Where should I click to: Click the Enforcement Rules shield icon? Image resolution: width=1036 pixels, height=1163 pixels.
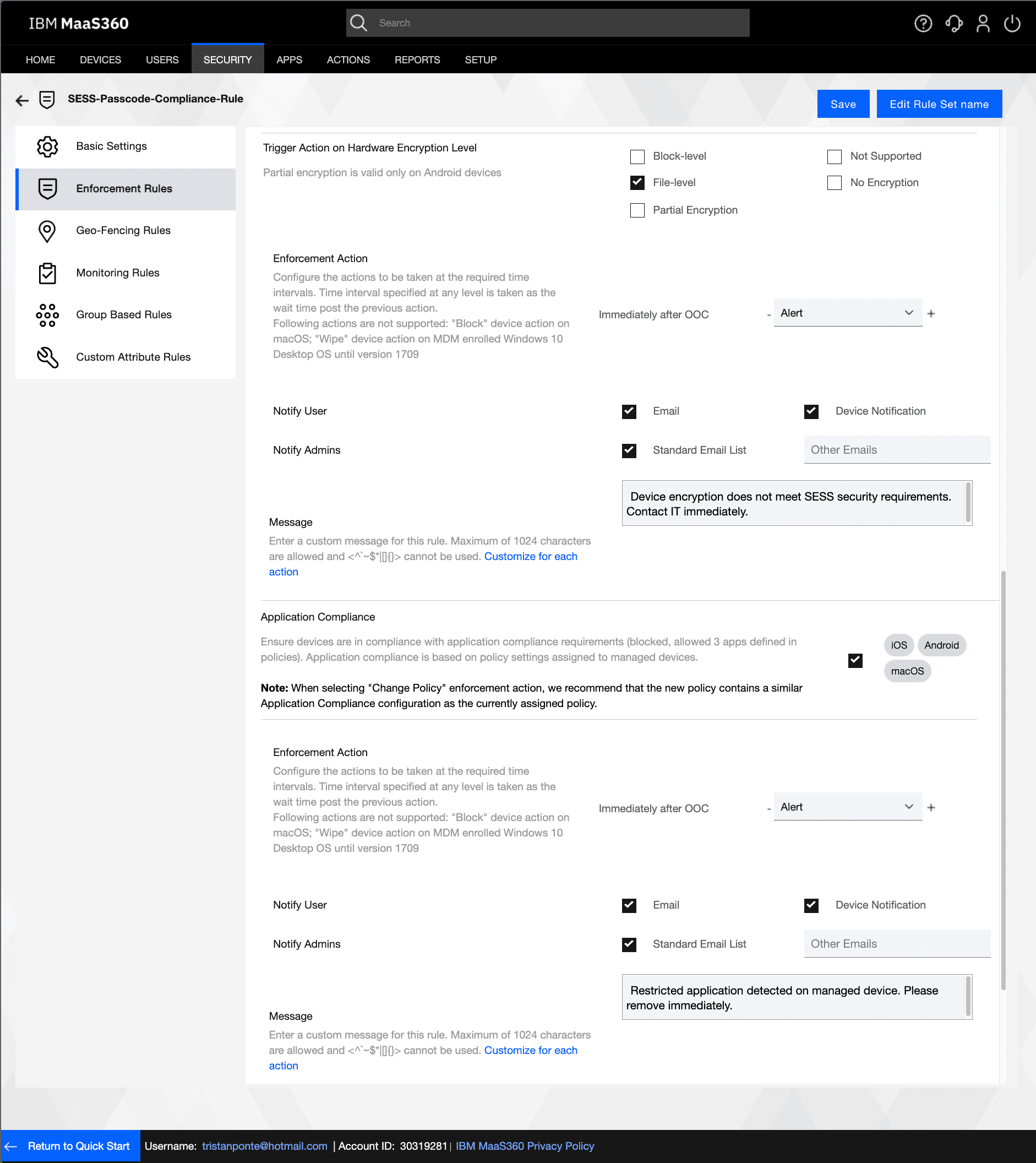pos(47,188)
